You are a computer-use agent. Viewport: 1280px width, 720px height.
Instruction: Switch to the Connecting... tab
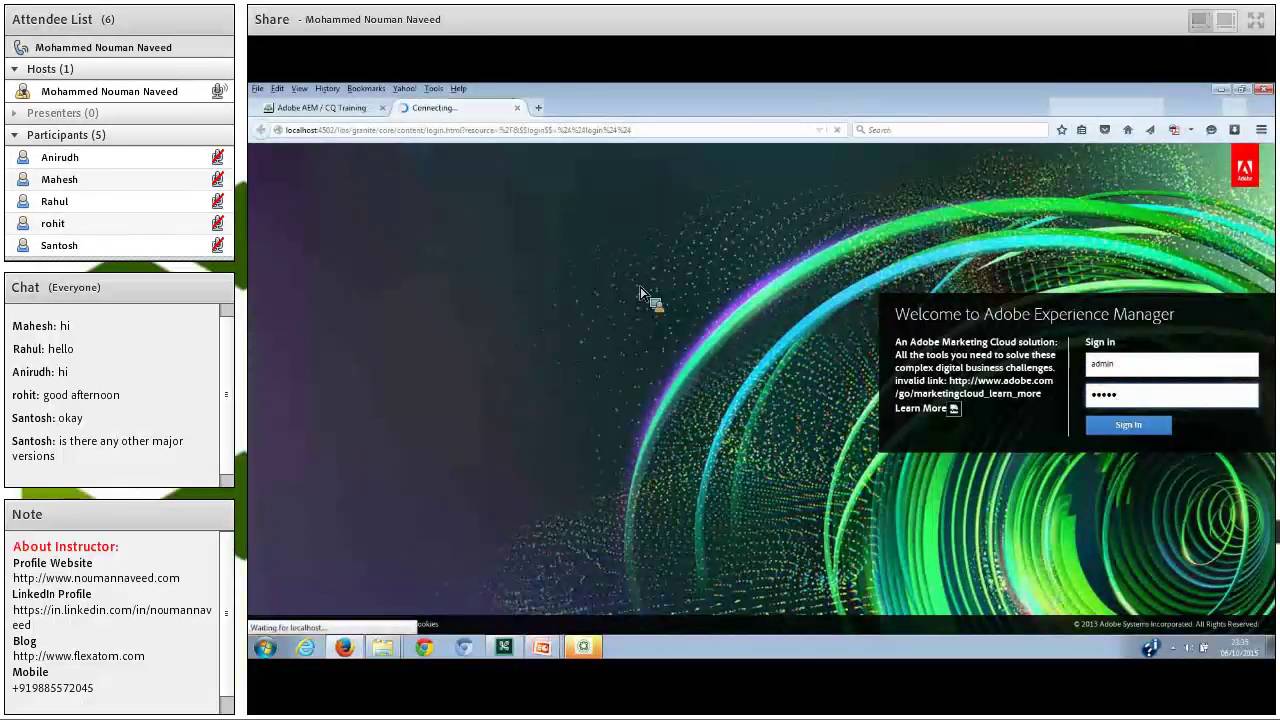[459, 108]
